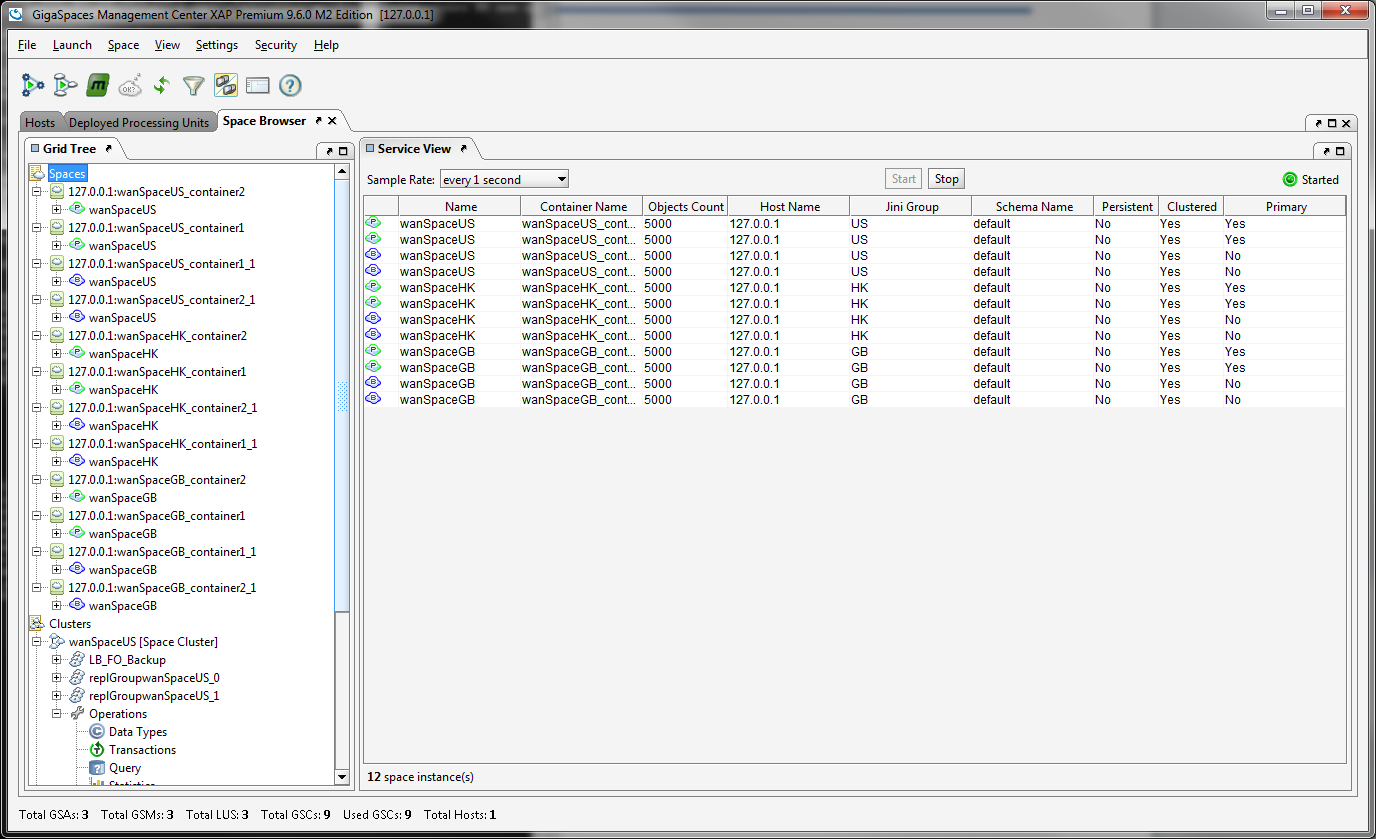Image resolution: width=1376 pixels, height=839 pixels.
Task: Collapse the wanSpaceUS [Space Cluster] node
Action: coord(37,642)
